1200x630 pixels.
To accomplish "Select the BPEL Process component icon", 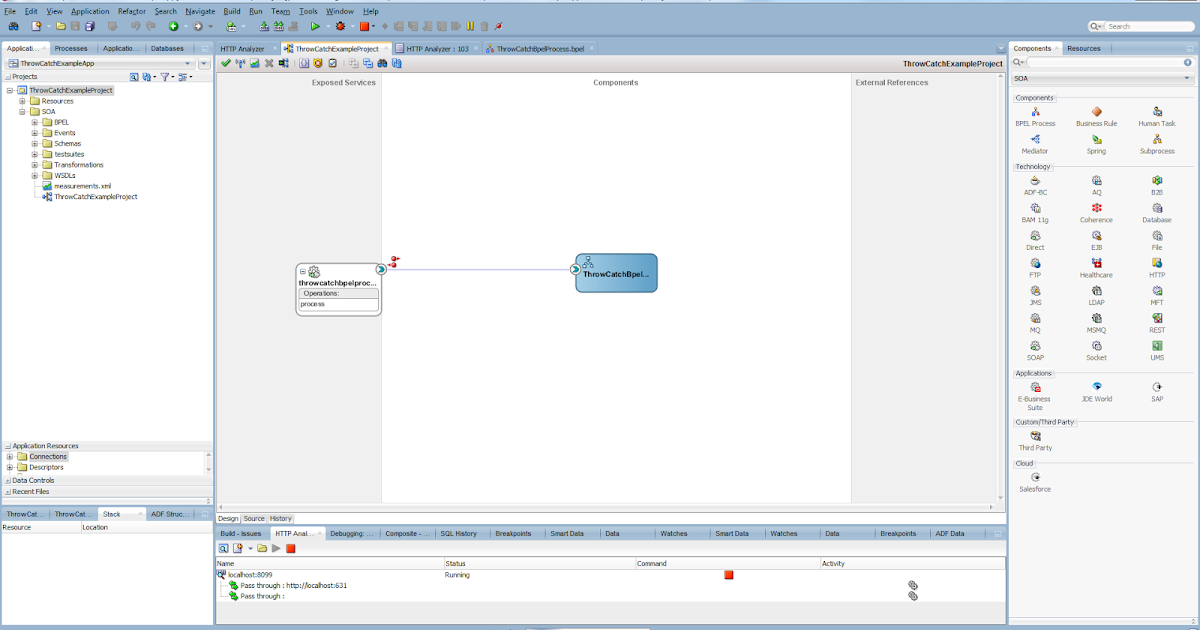I will coord(1035,112).
